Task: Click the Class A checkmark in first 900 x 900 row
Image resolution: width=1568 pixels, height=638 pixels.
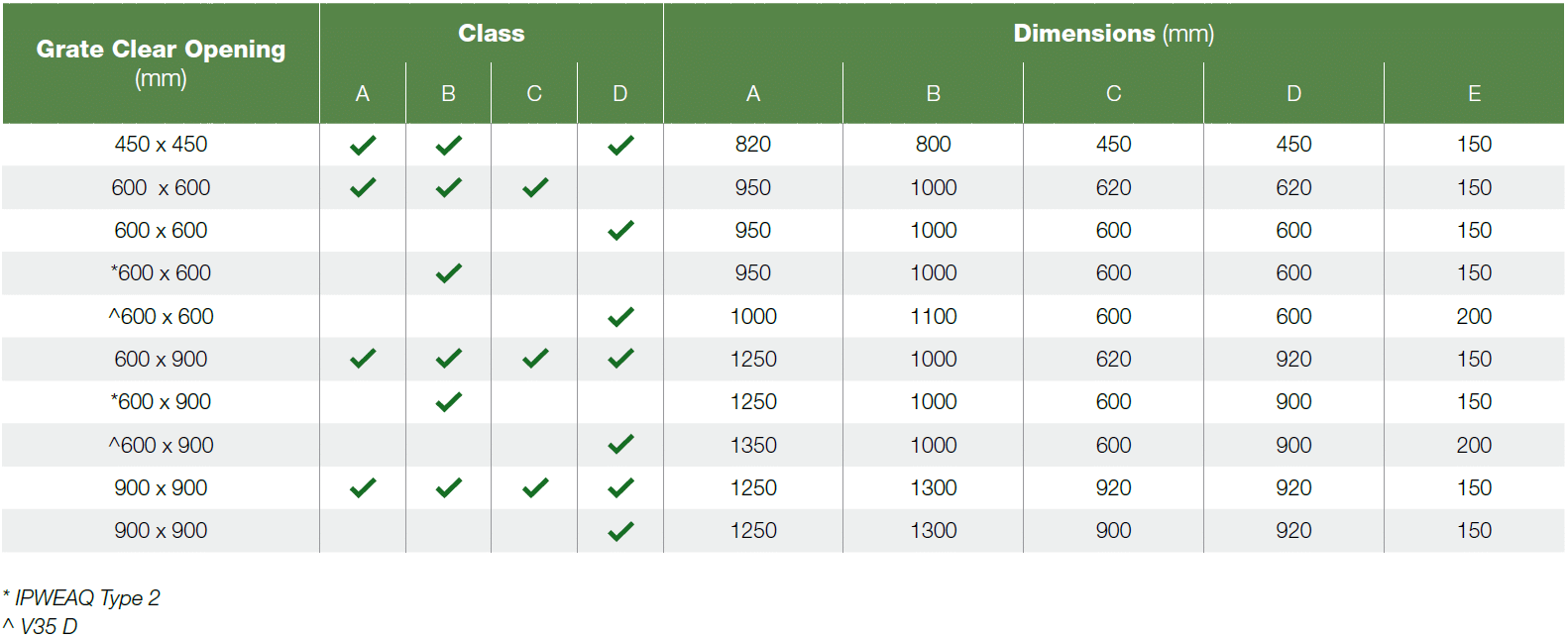Action: coord(363,487)
